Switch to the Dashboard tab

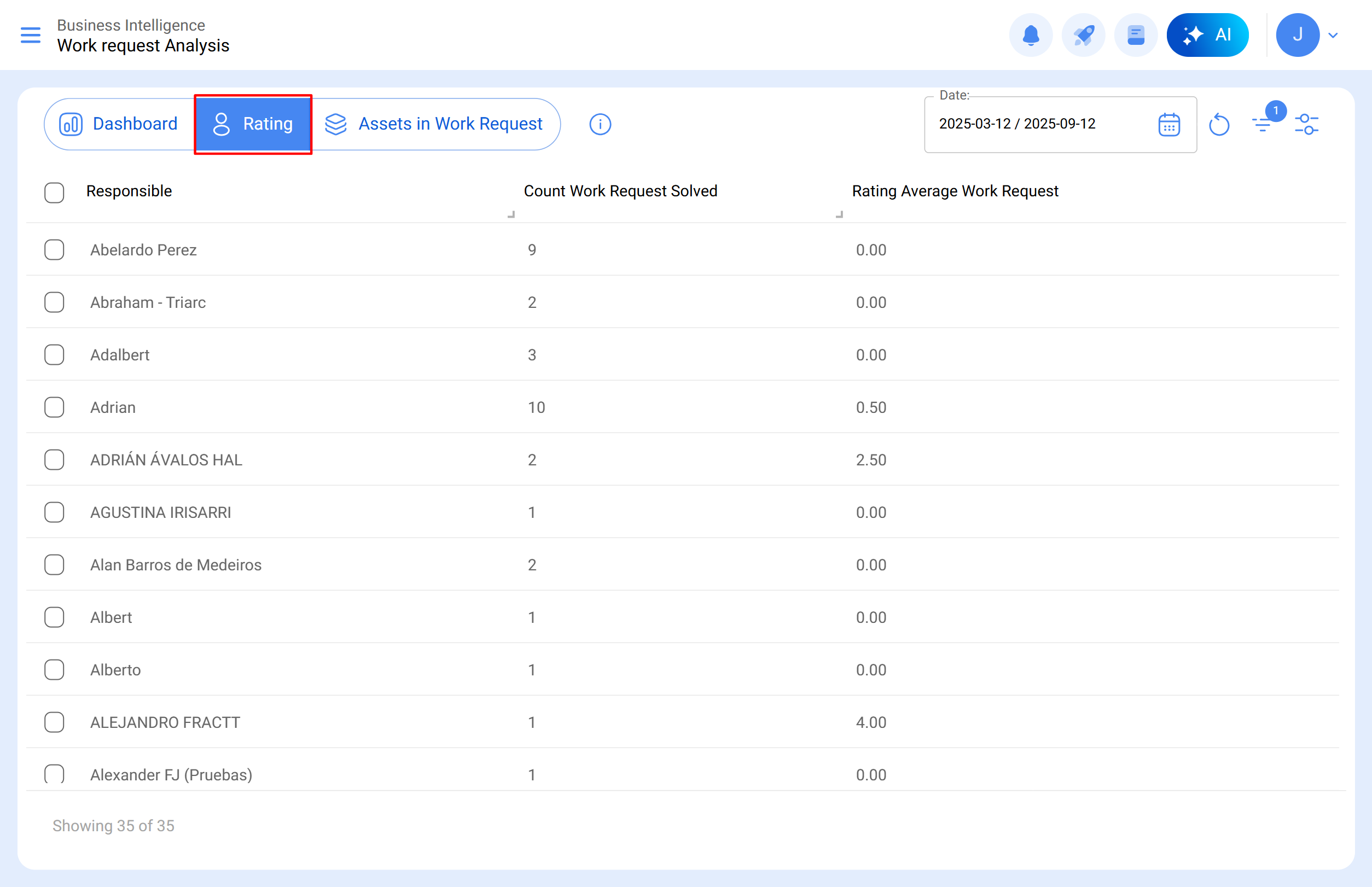coord(135,123)
